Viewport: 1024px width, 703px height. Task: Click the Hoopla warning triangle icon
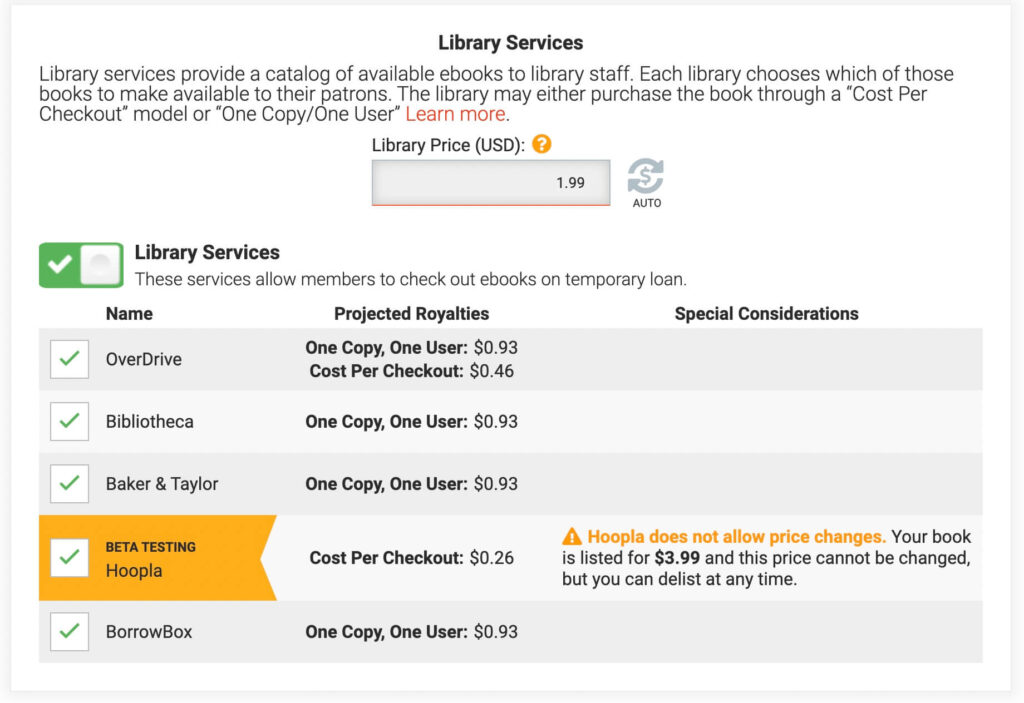tap(572, 537)
